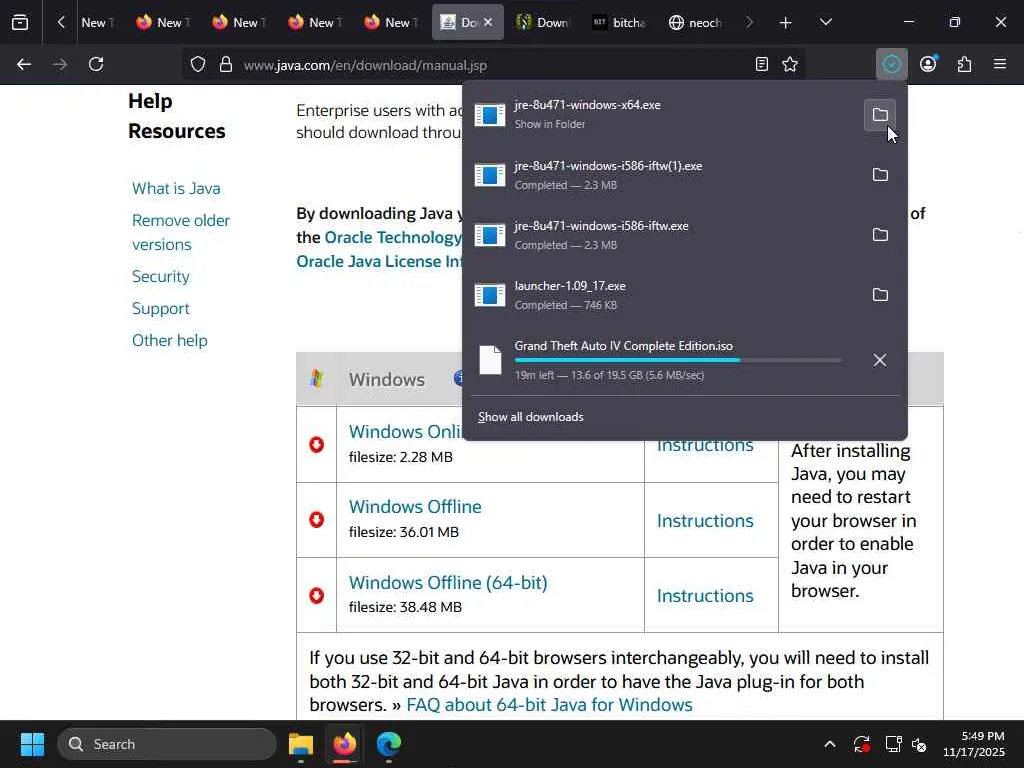1024x768 pixels.
Task: Click the Windows Online download link
Action: click(x=406, y=432)
